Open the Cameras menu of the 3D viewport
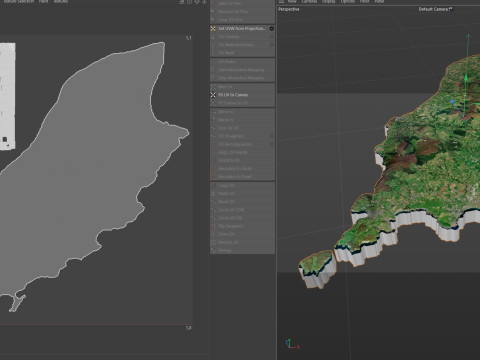Image resolution: width=480 pixels, height=360 pixels. coord(309,2)
